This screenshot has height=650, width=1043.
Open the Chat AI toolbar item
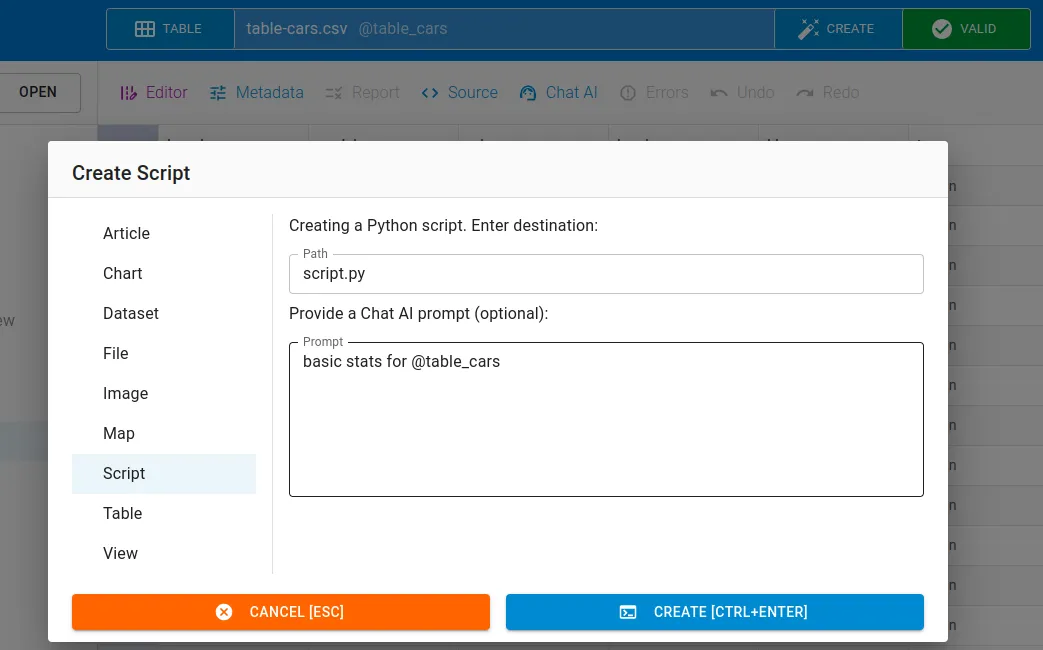[x=559, y=92]
